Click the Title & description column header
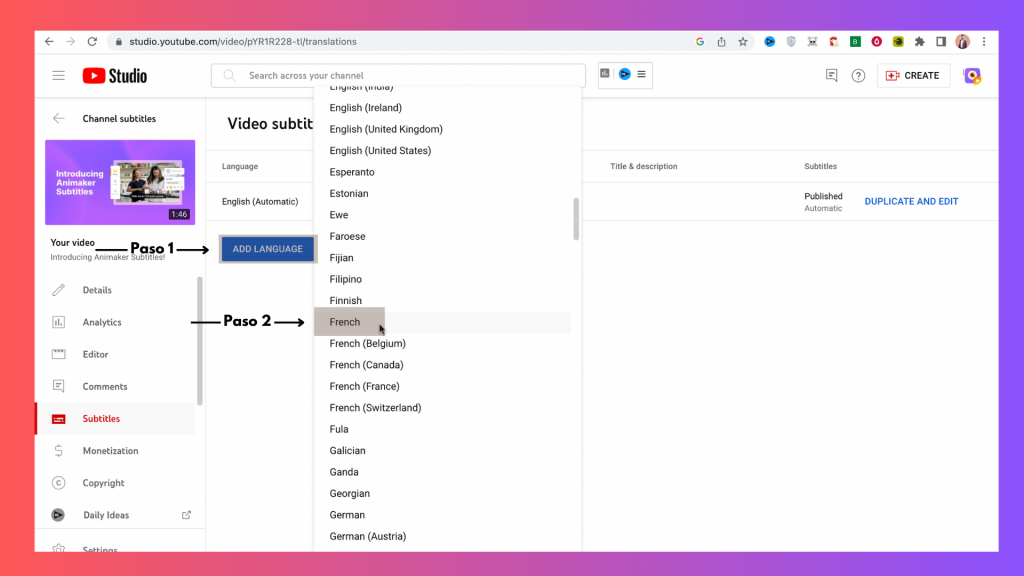The height and width of the screenshot is (576, 1024). (643, 167)
